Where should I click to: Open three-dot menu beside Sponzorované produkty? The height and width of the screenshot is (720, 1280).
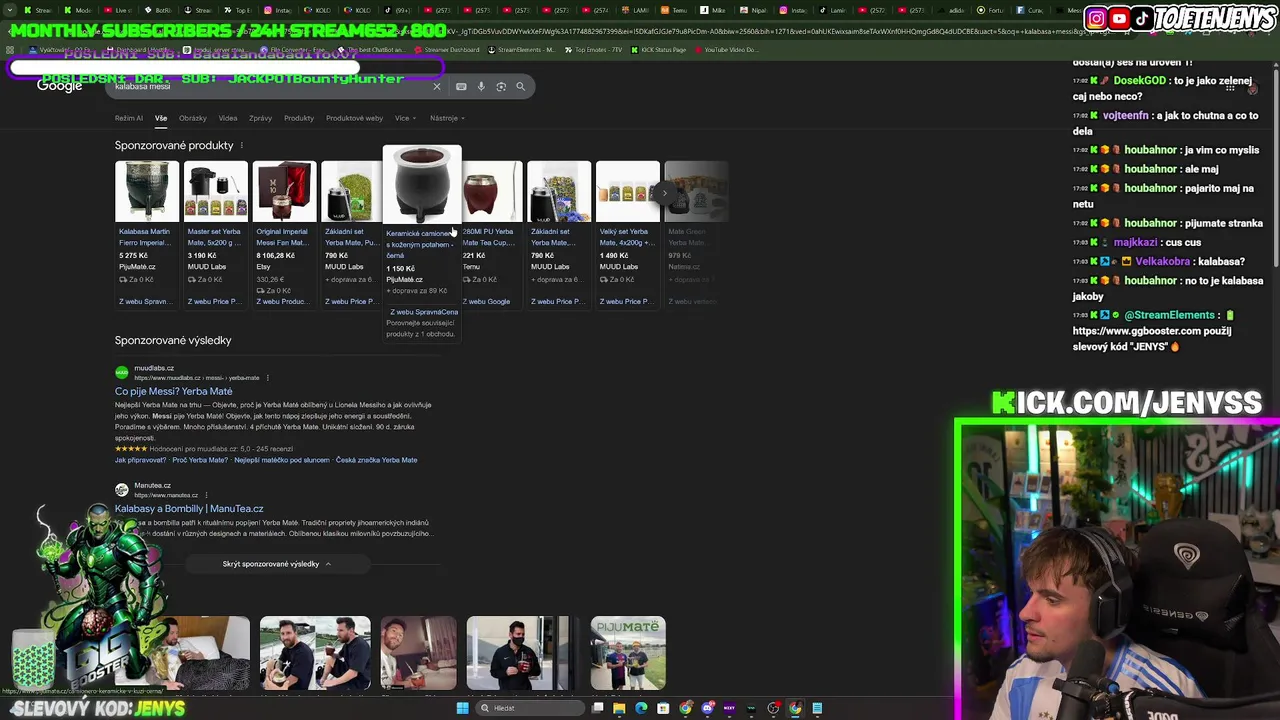click(241, 146)
